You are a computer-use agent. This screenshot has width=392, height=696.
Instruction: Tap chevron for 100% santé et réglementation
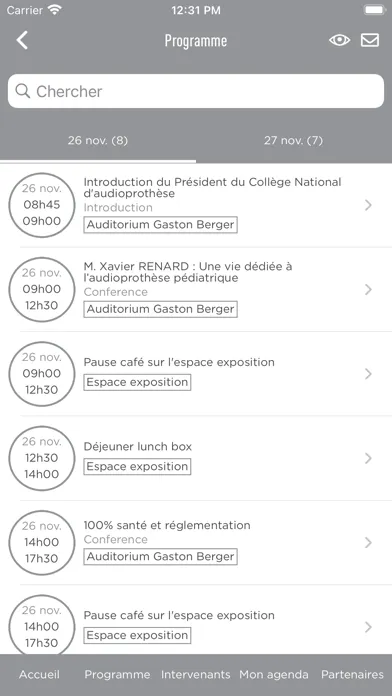tap(368, 542)
